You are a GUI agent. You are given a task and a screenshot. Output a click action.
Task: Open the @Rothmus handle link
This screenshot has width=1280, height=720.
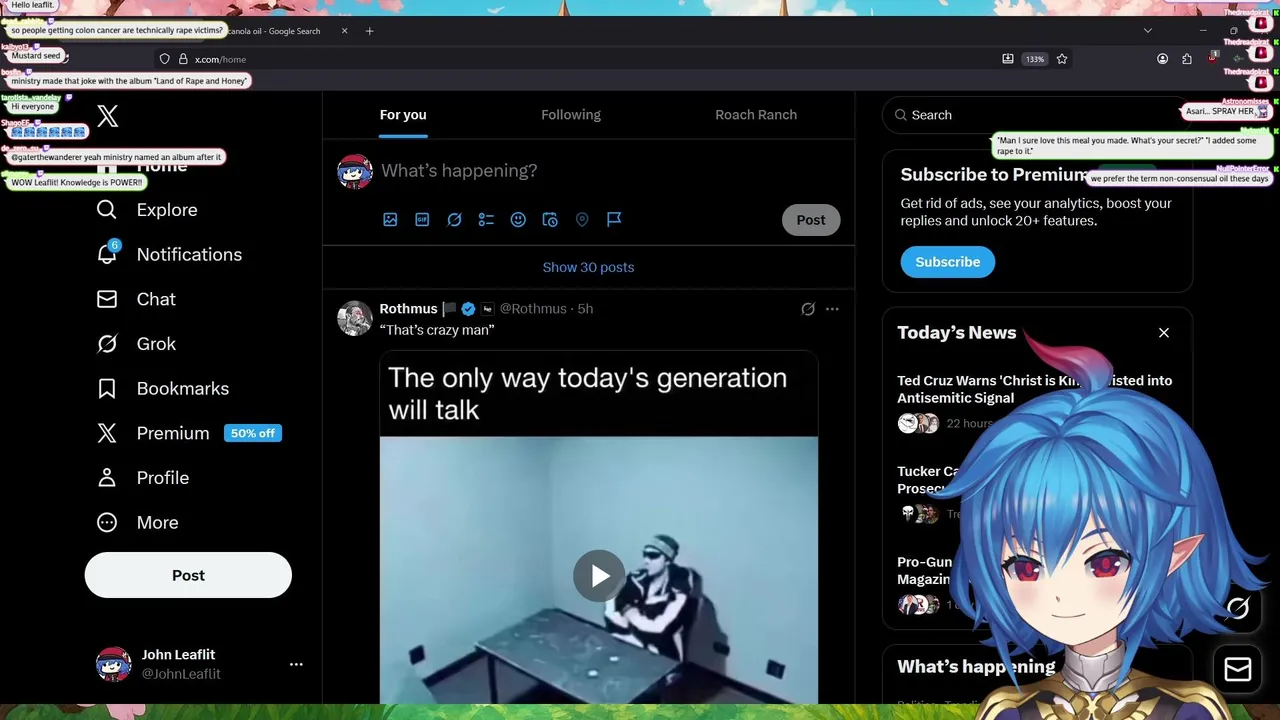[533, 309]
